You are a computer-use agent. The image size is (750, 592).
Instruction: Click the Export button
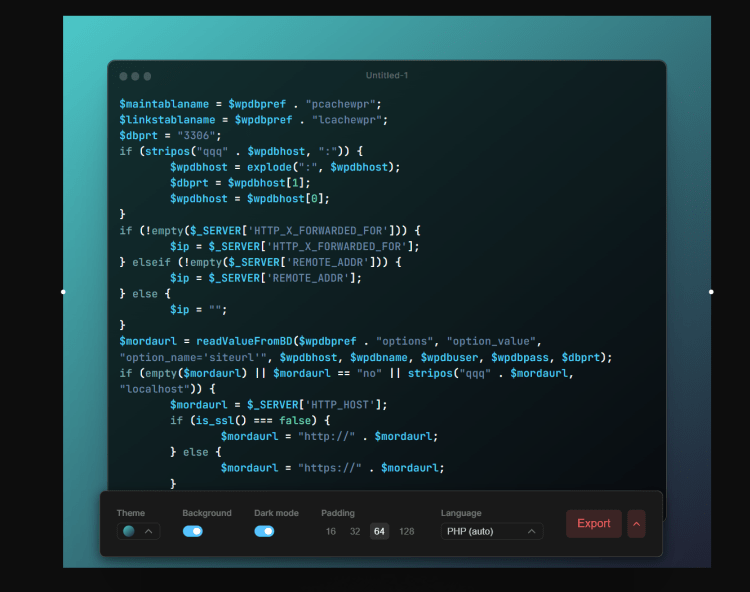[x=594, y=524]
